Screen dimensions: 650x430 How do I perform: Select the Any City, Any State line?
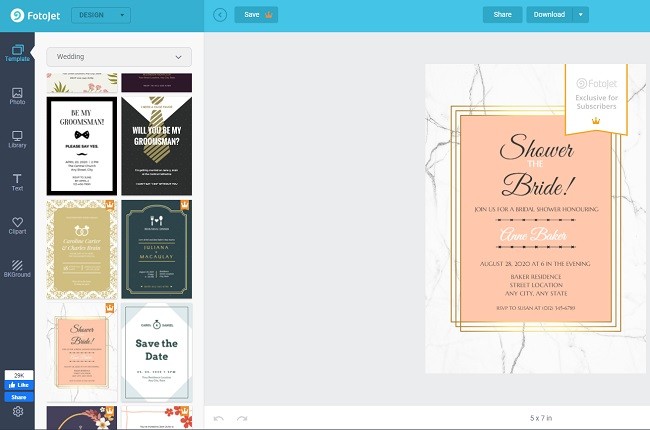[x=536, y=293]
